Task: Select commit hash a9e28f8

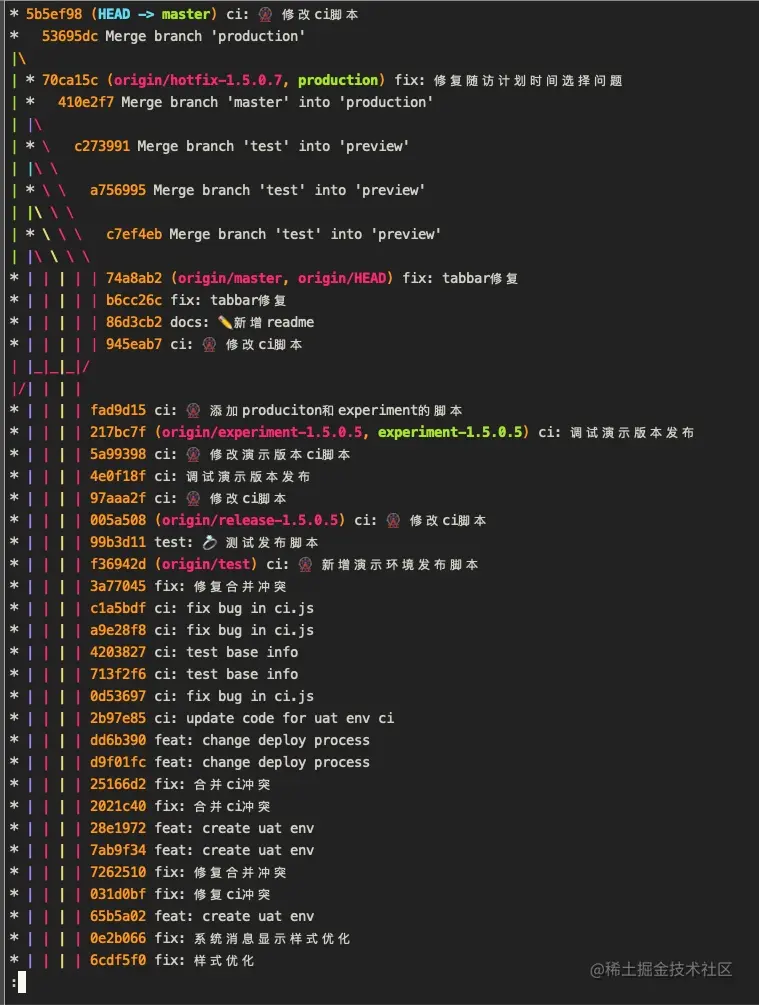Action: (118, 631)
